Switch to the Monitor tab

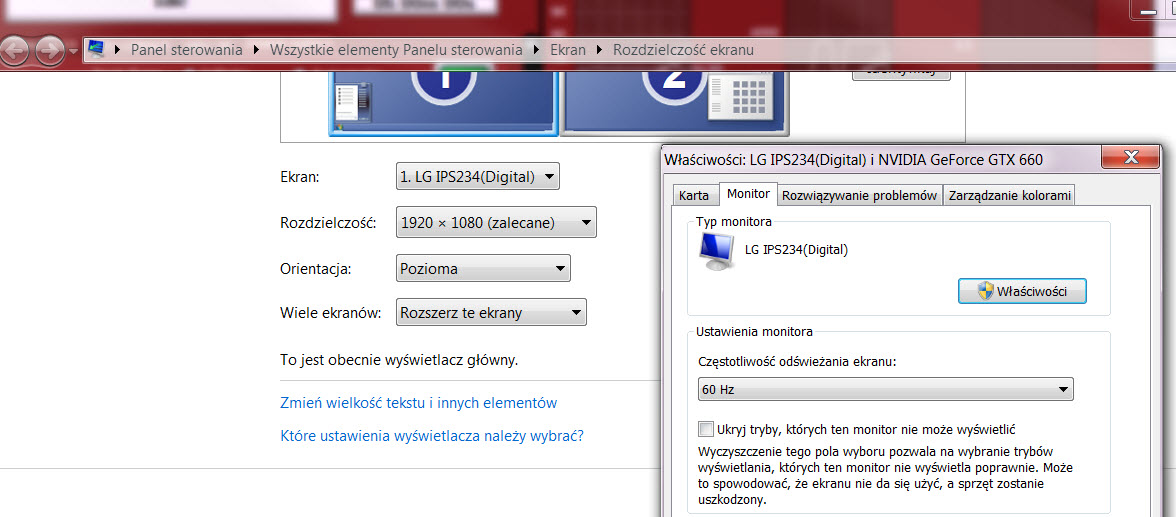[x=748, y=194]
